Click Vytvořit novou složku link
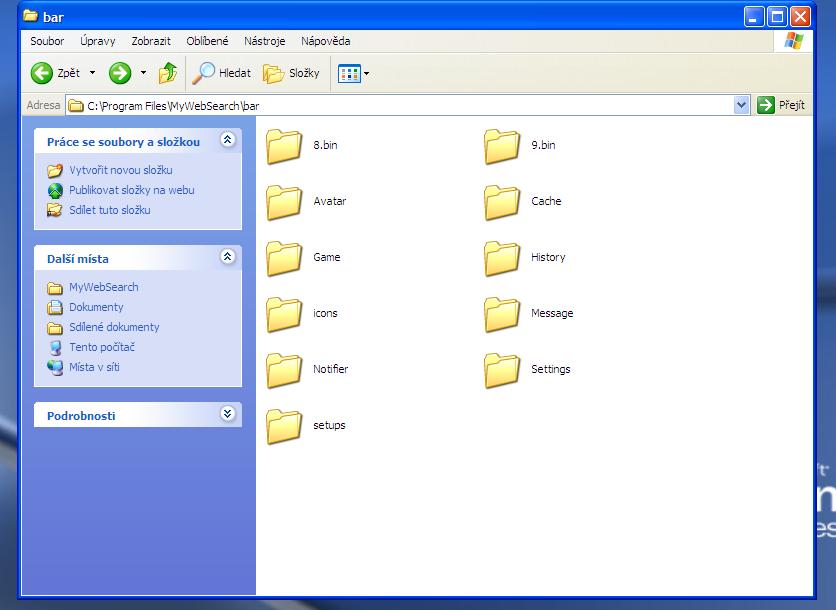This screenshot has width=836, height=610. pos(120,170)
